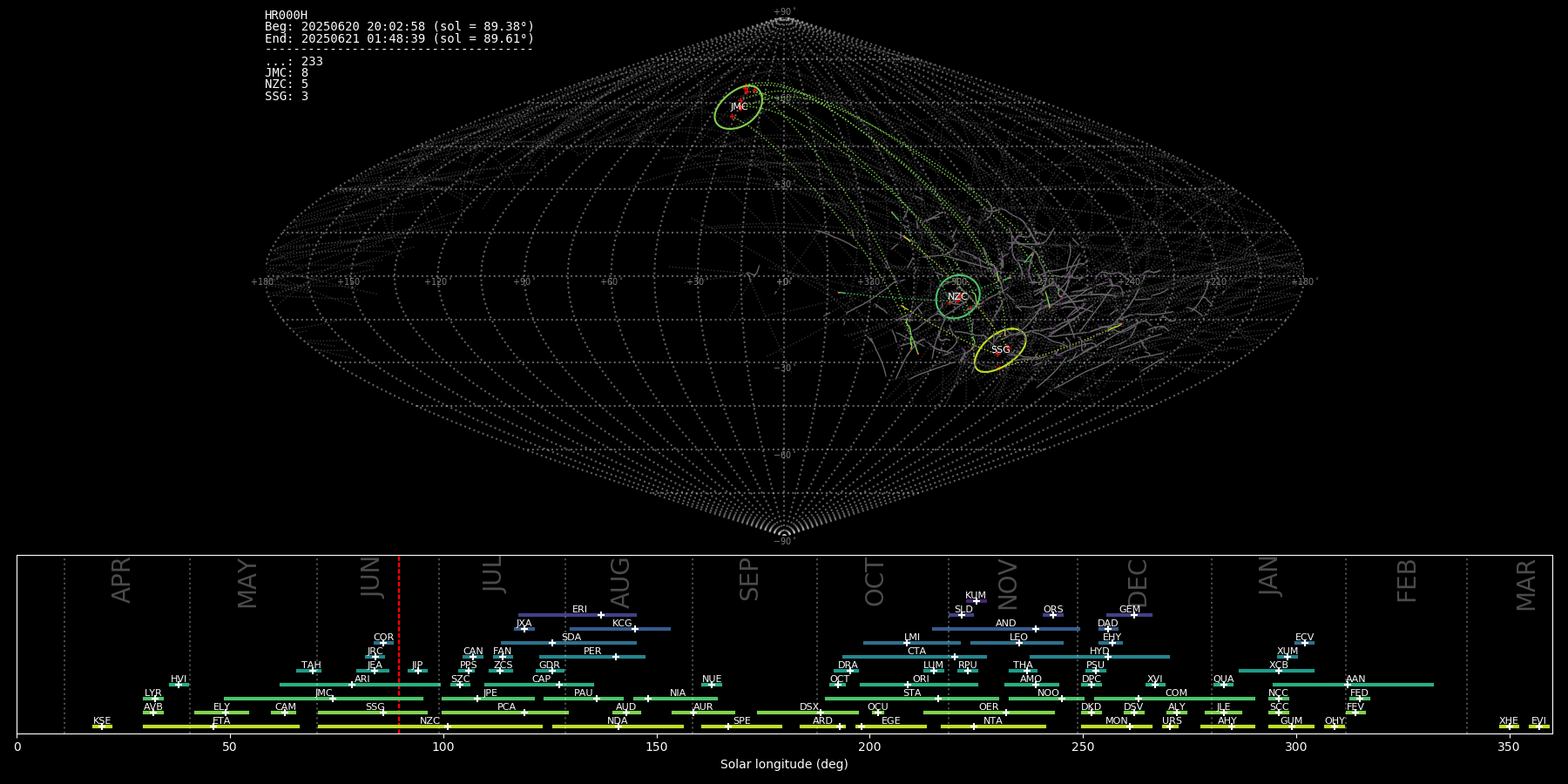Click the PCA shower label in timeline

(506, 707)
